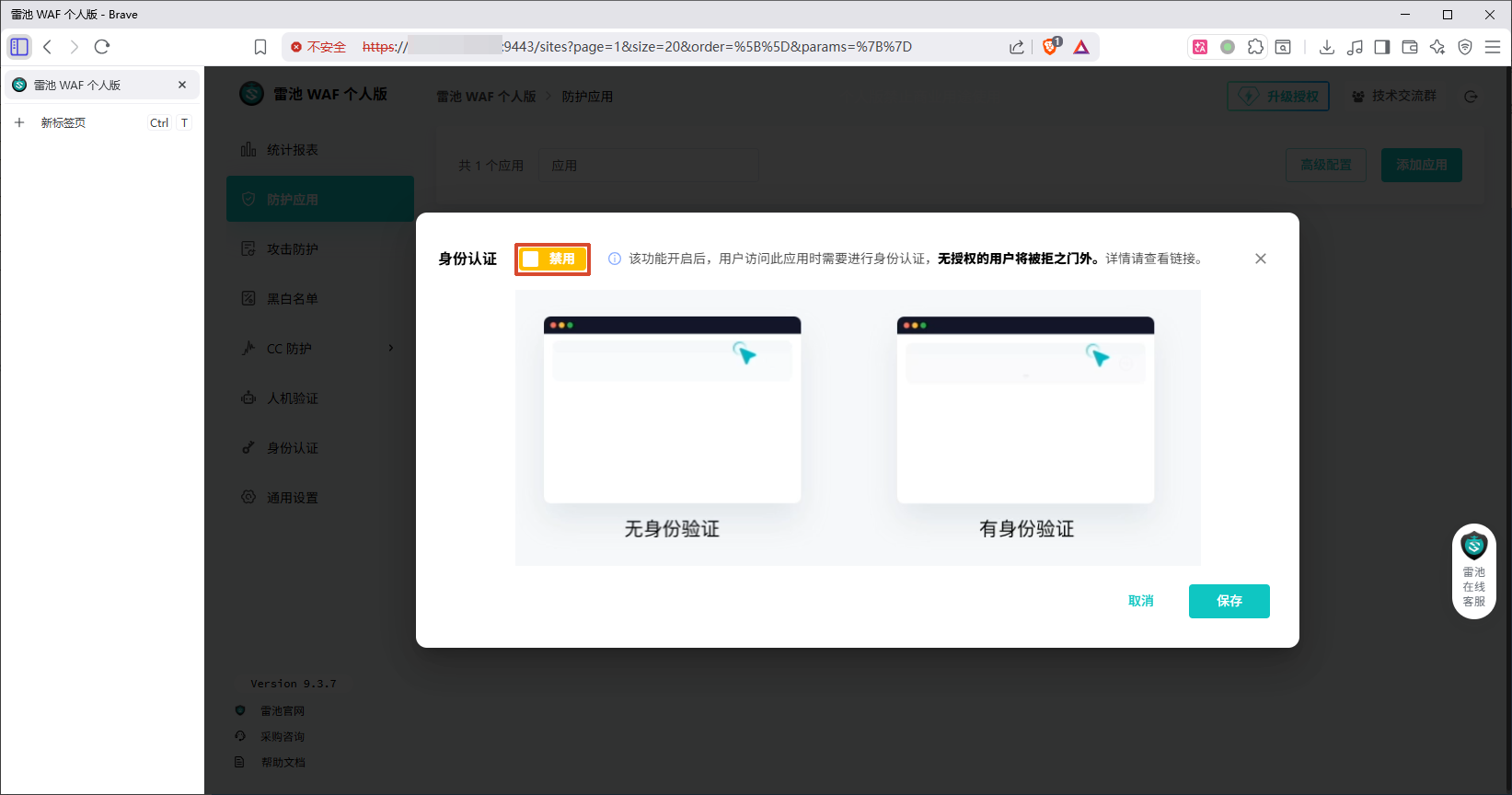
Task: Select the 无身份验证 preview image
Action: tap(672, 409)
